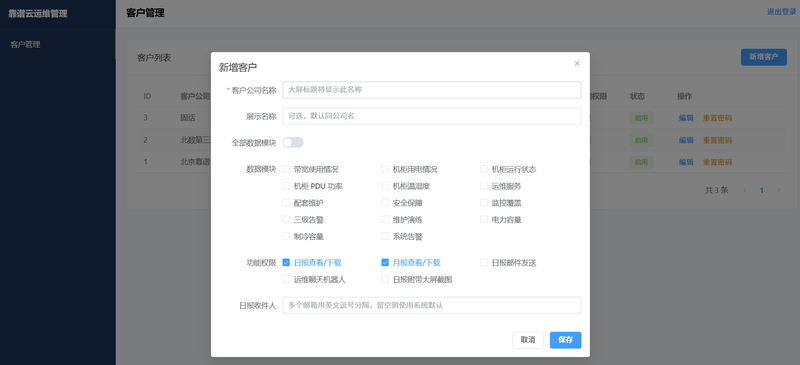Click 重置密码 for the 固话 row
The height and width of the screenshot is (365, 800).
[717, 118]
